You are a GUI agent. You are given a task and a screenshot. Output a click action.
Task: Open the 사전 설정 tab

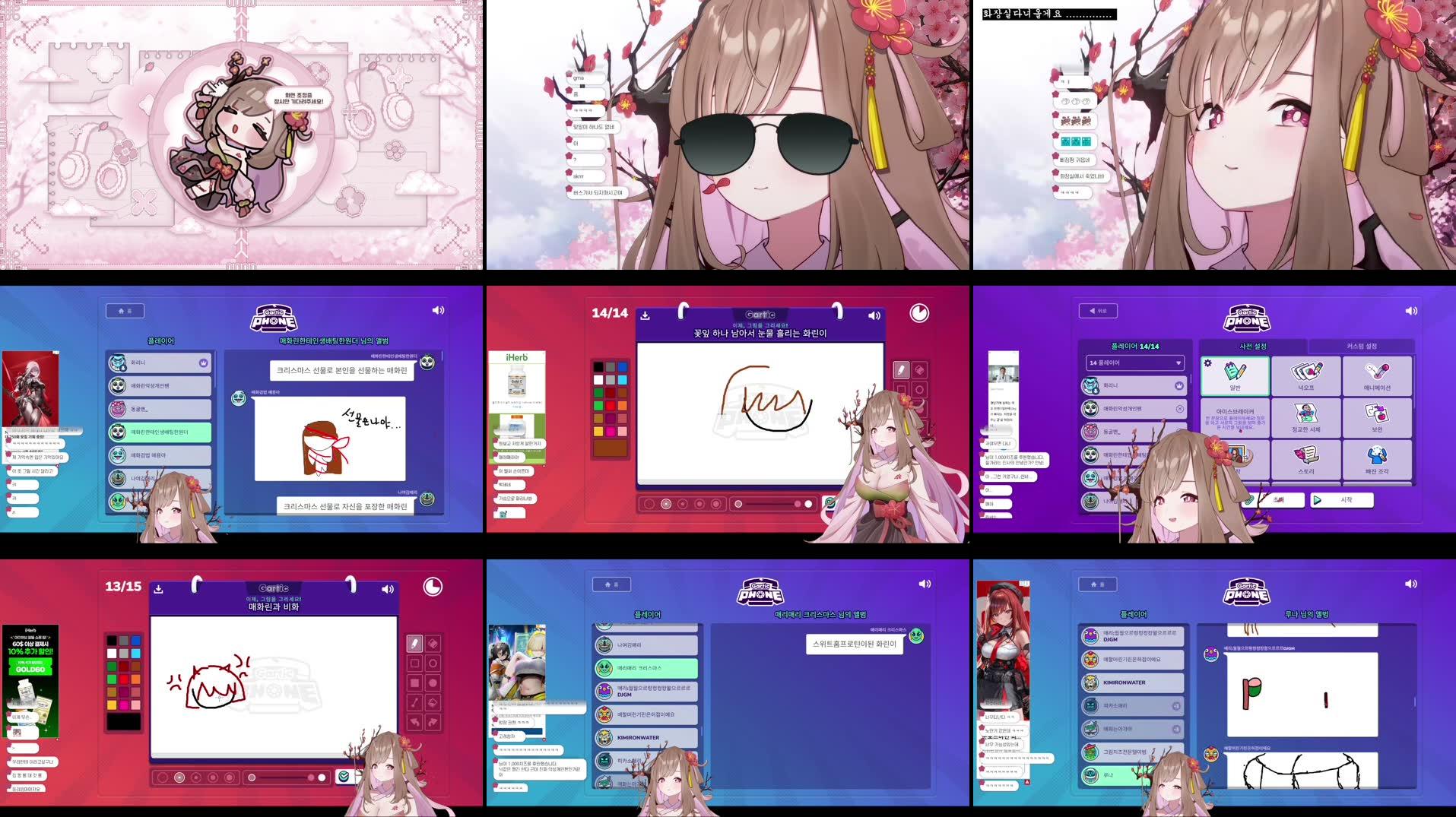coord(1255,346)
